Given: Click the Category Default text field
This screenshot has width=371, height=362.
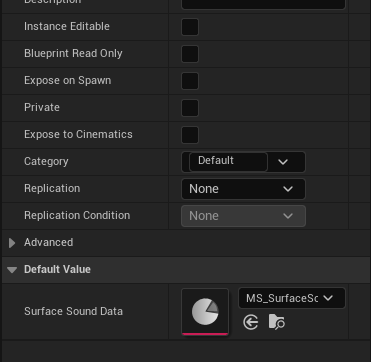Looking at the screenshot, I should click(228, 162).
